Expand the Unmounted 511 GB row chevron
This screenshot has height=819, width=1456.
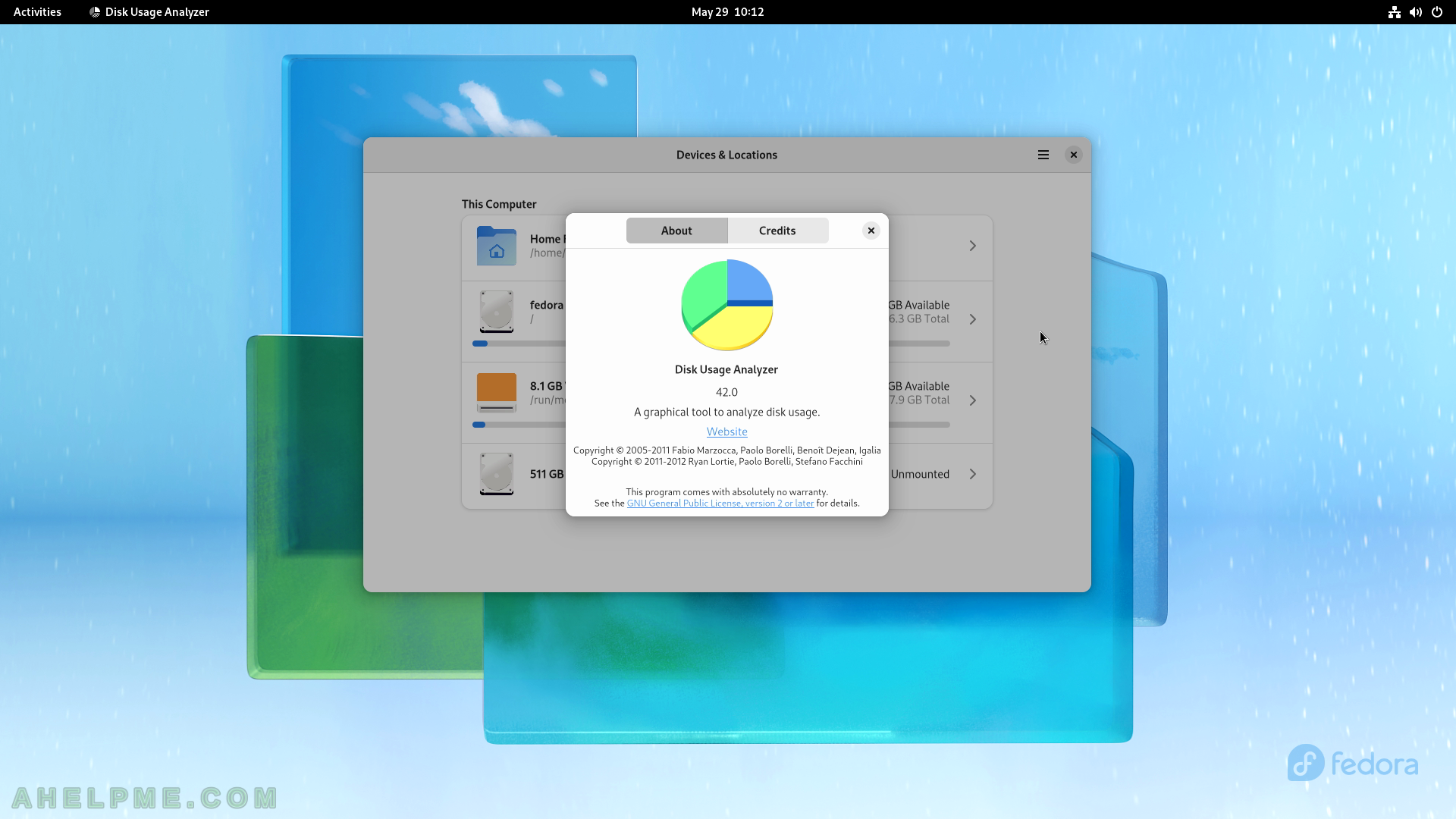[x=972, y=474]
